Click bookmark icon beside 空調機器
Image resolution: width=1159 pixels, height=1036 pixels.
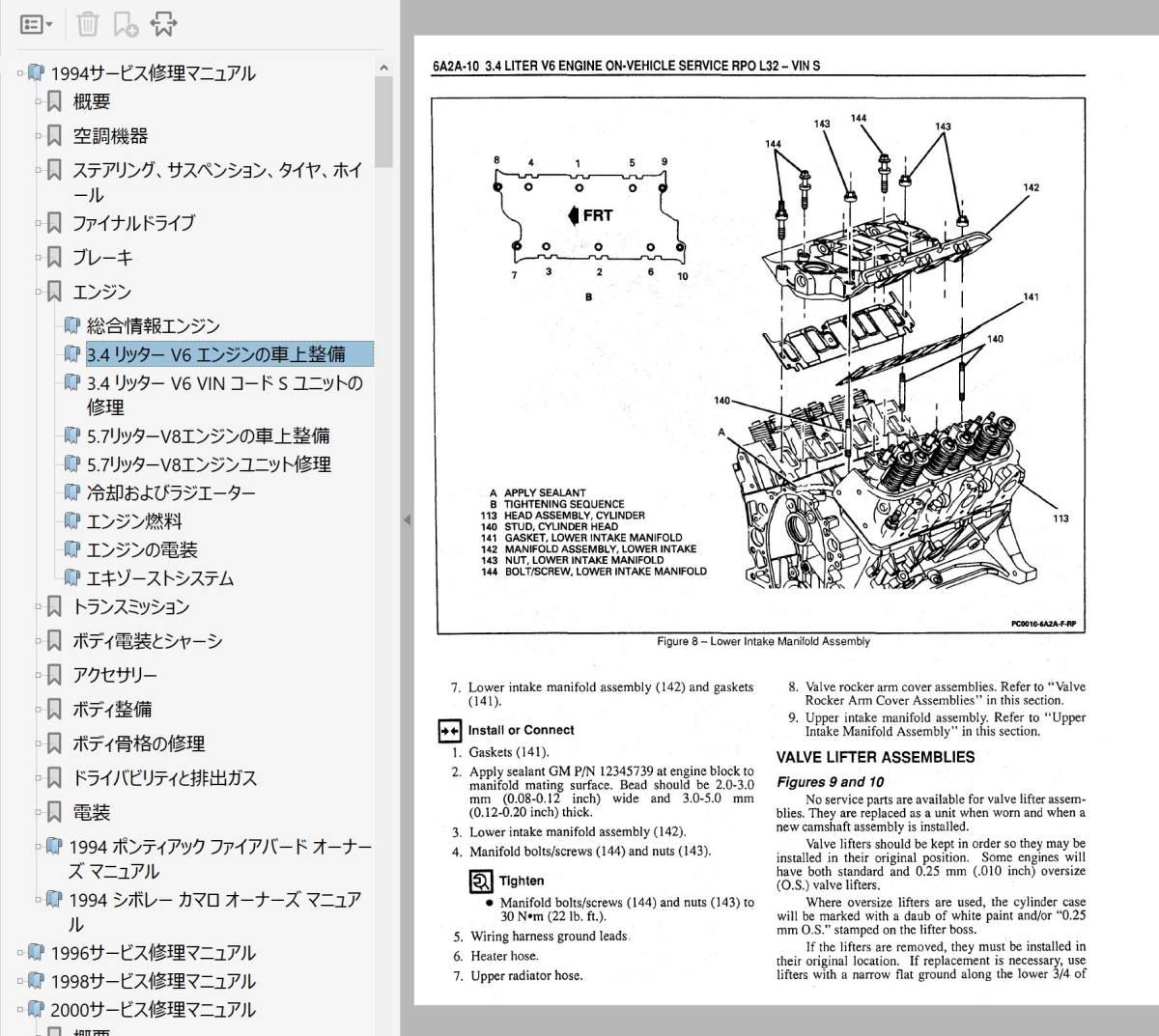55,136
